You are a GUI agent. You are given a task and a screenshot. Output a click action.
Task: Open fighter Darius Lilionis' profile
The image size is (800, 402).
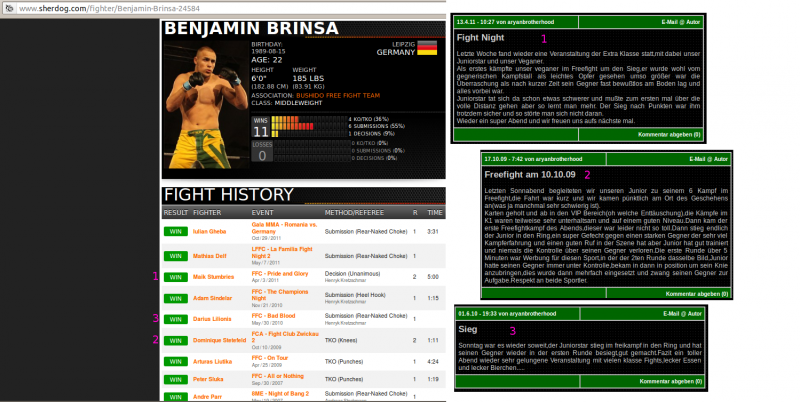tap(212, 319)
